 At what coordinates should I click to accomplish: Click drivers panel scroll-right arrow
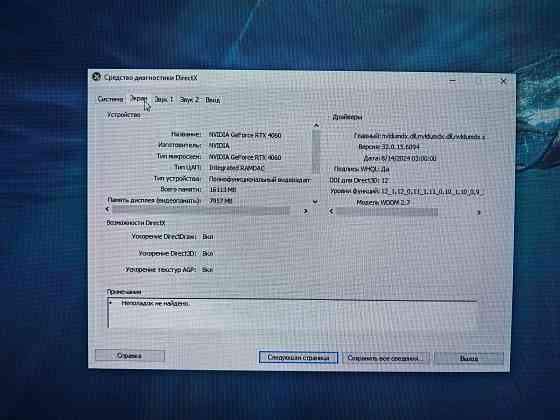479,212
